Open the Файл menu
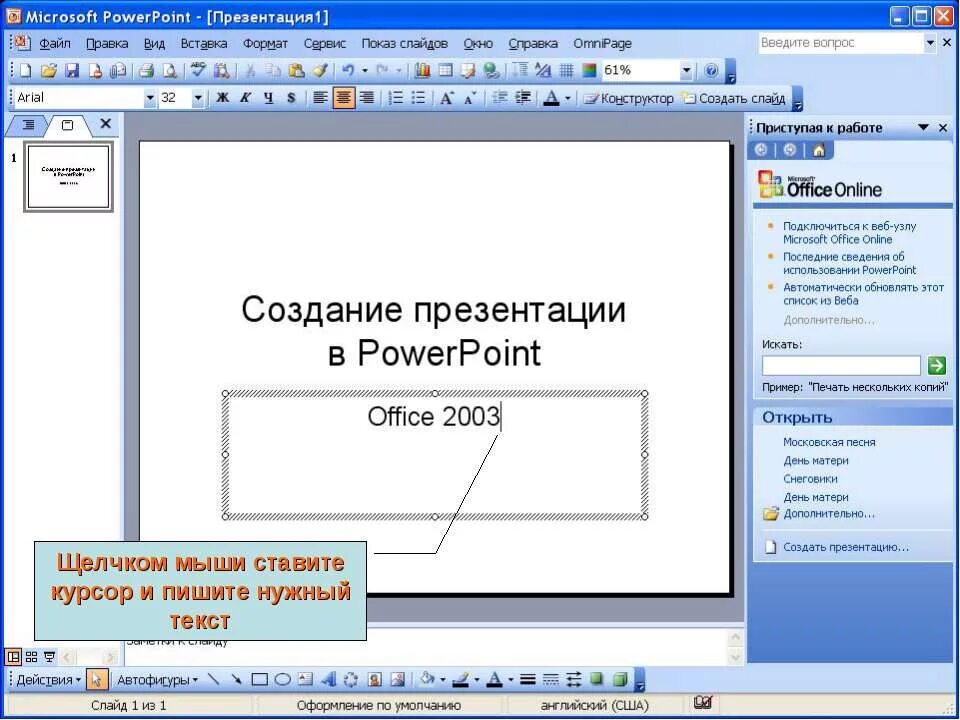This screenshot has height=720, width=960. (55, 43)
